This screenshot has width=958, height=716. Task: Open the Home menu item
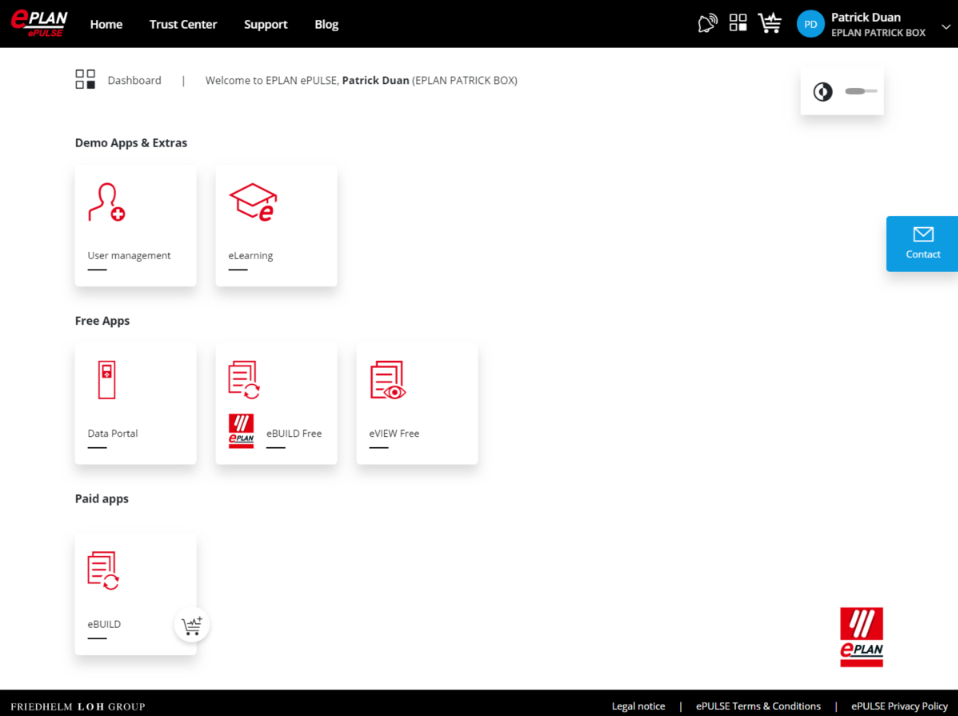[106, 24]
